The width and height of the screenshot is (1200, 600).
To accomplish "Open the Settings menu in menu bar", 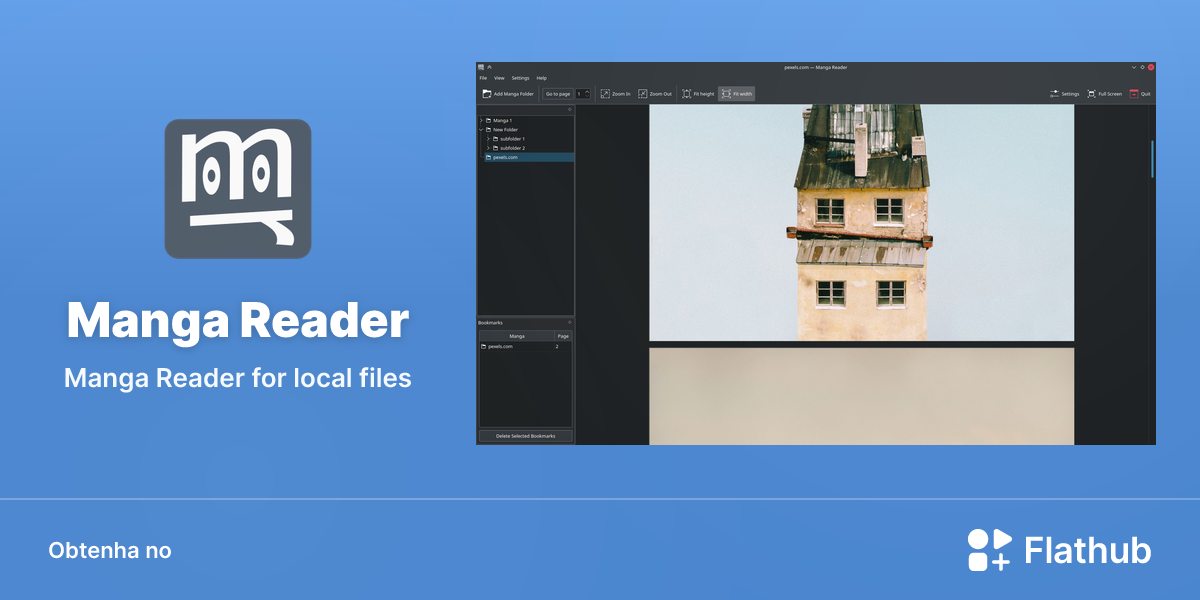I will [521, 78].
